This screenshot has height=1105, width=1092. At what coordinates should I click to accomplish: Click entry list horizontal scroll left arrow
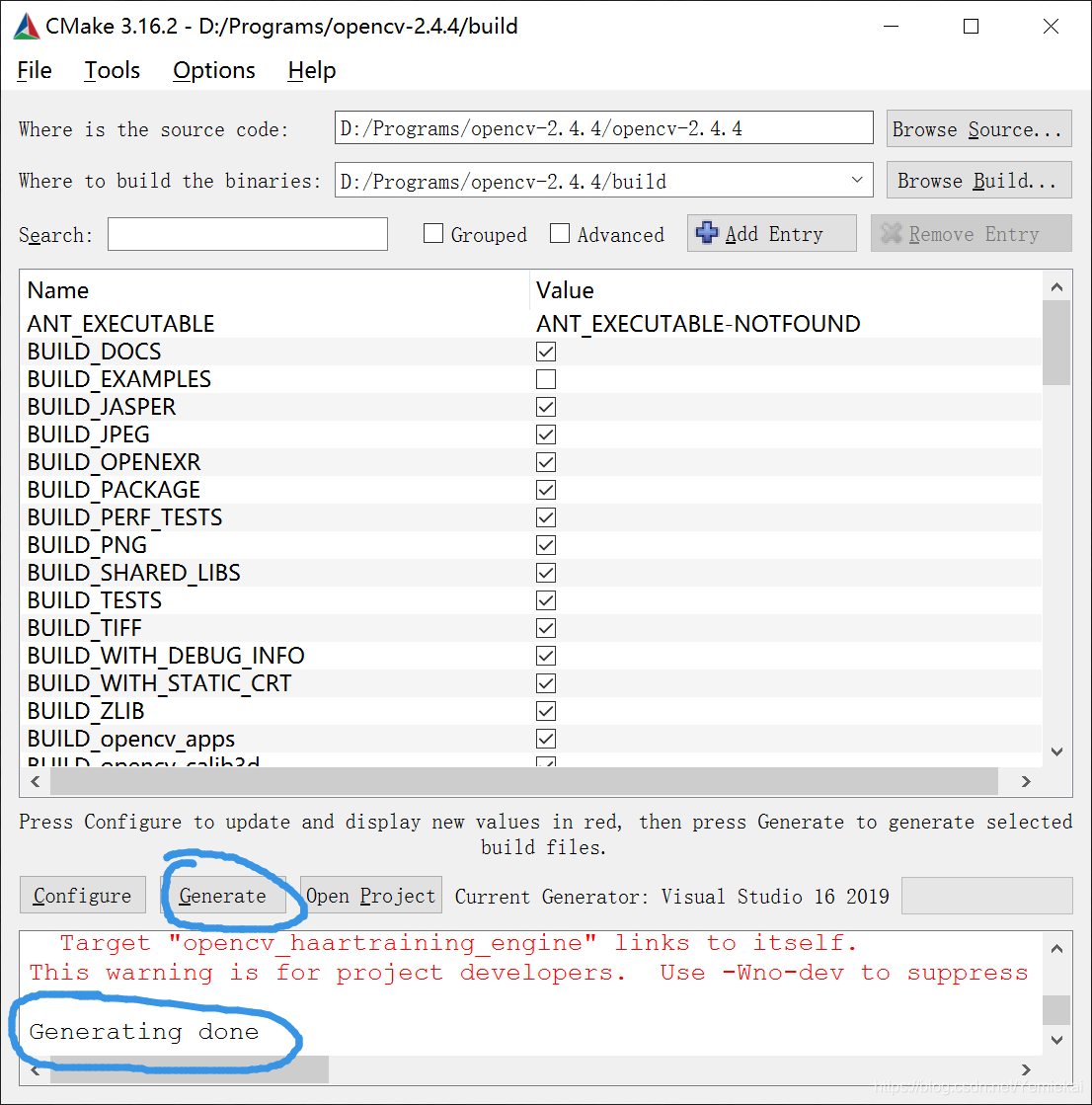pyautogui.click(x=36, y=781)
